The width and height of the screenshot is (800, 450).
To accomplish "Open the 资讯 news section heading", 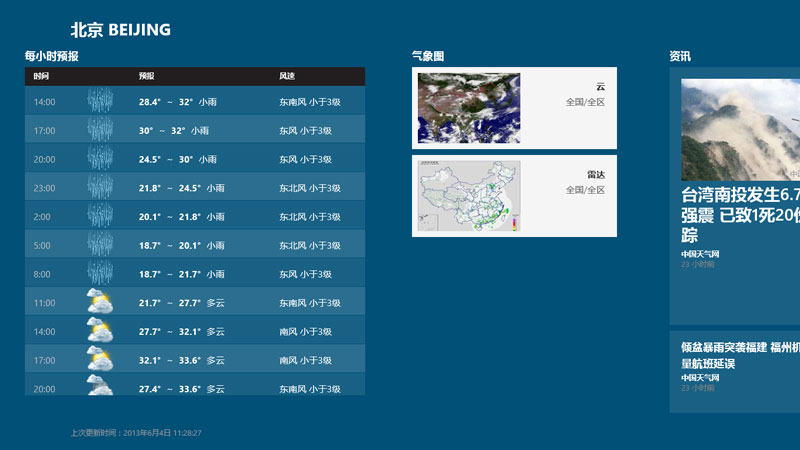I will (680, 56).
